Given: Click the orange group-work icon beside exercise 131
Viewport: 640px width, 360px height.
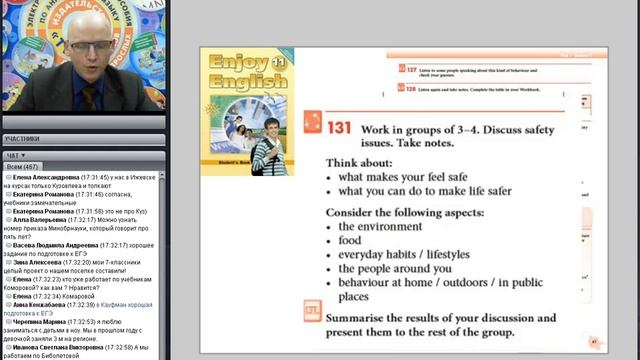Looking at the screenshot, I should click(x=313, y=122).
